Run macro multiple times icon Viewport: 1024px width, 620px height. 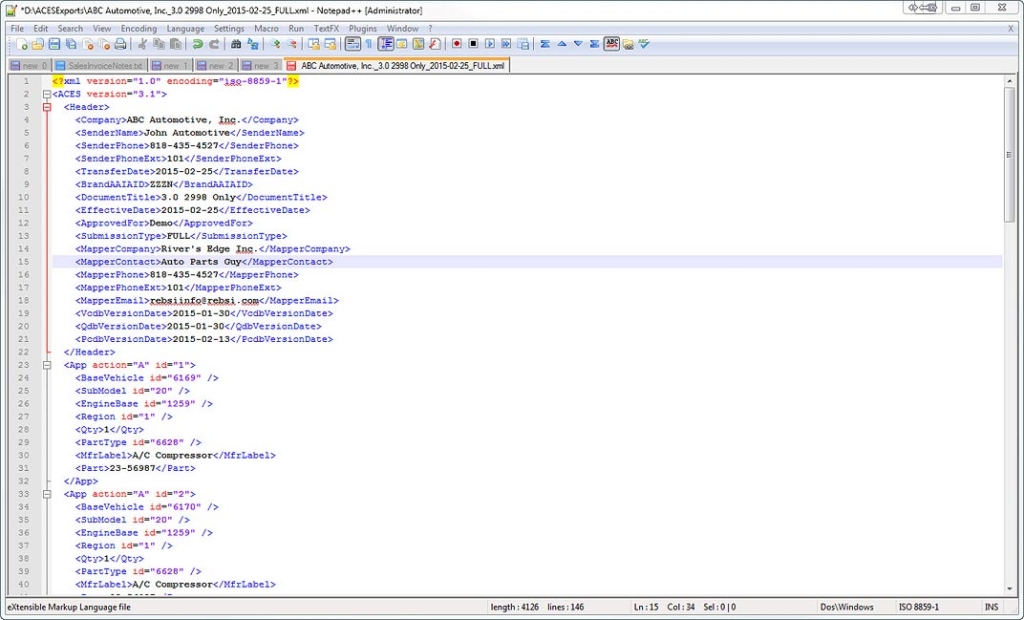pyautogui.click(x=506, y=44)
